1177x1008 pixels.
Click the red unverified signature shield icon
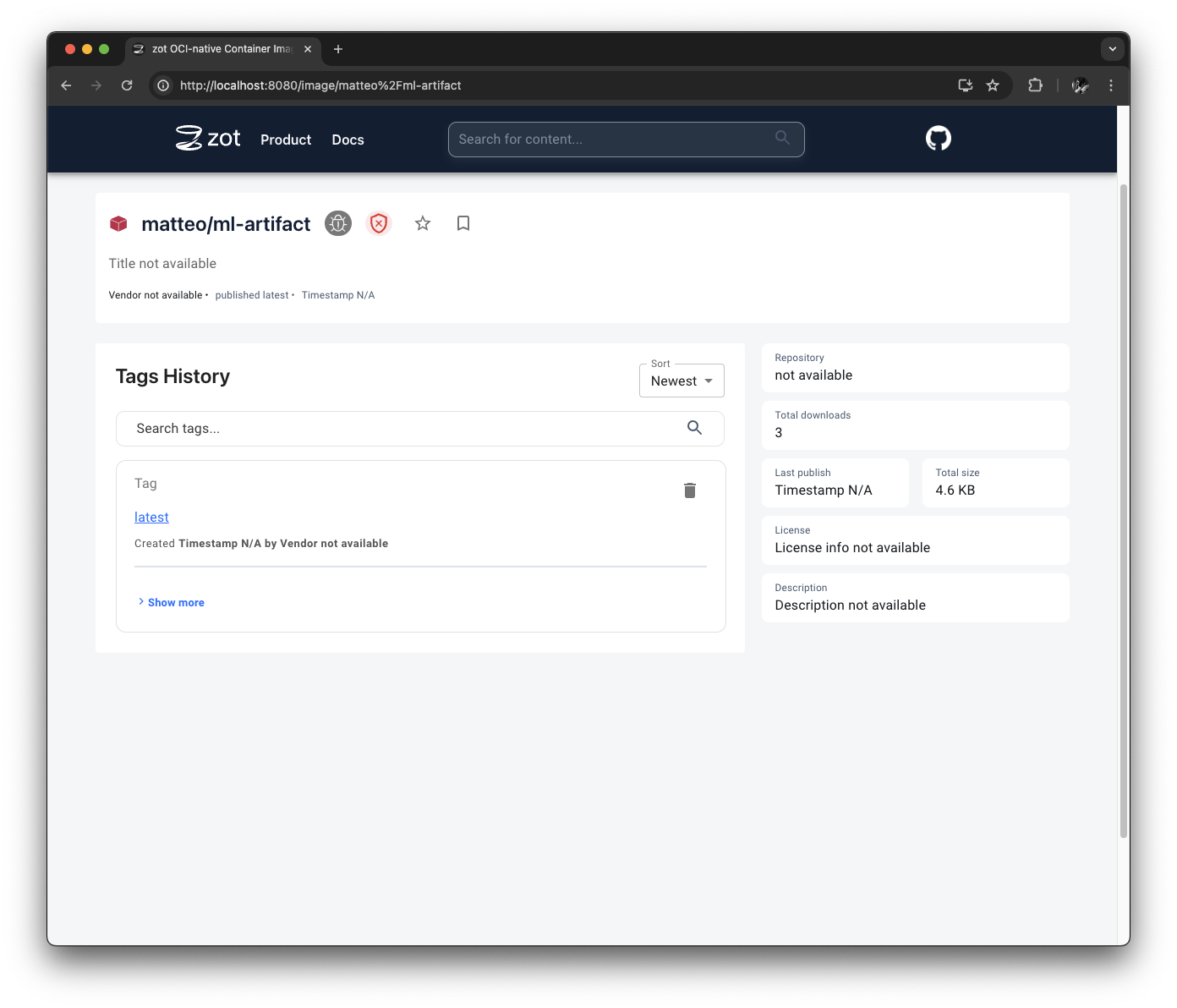coord(379,223)
